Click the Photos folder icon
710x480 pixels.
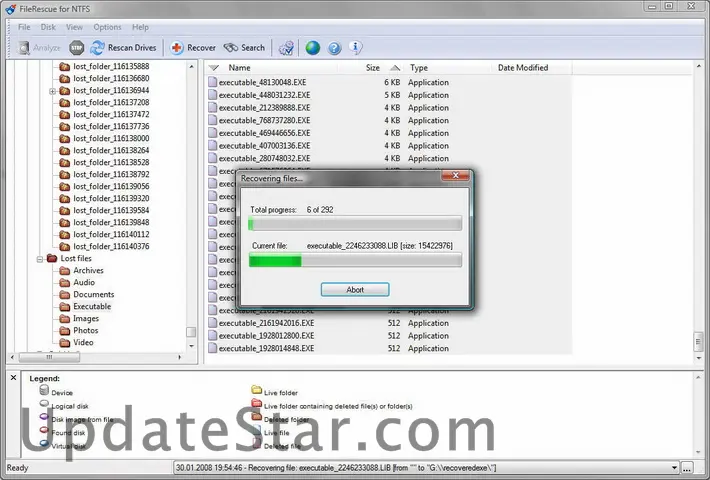65,331
